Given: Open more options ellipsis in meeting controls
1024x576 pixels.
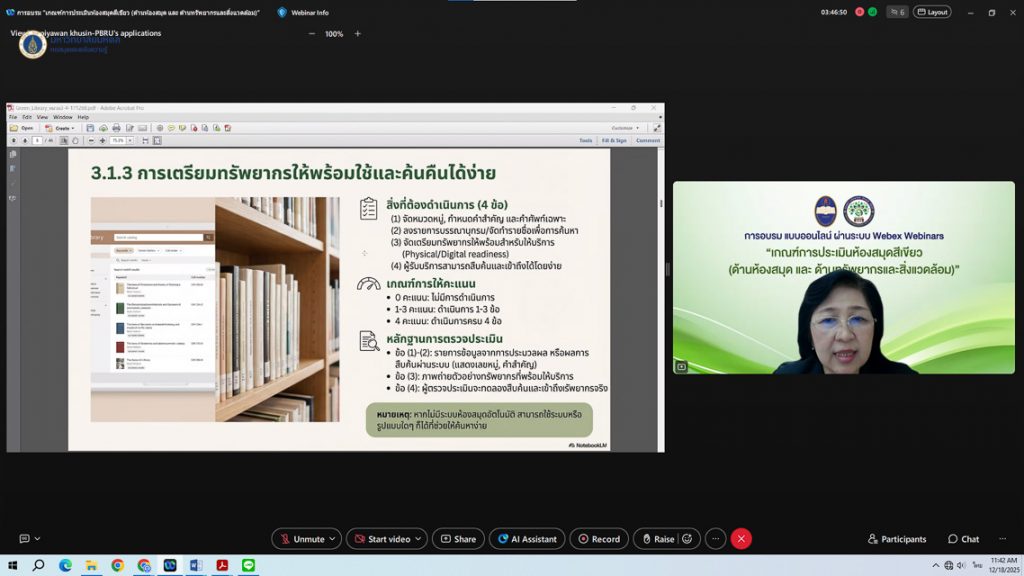Looking at the screenshot, I should (715, 539).
